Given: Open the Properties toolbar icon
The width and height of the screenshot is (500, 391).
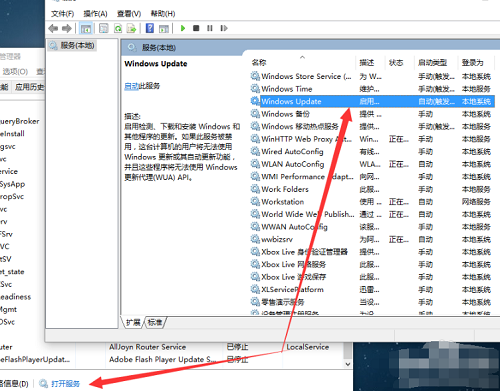Looking at the screenshot, I should [104, 28].
